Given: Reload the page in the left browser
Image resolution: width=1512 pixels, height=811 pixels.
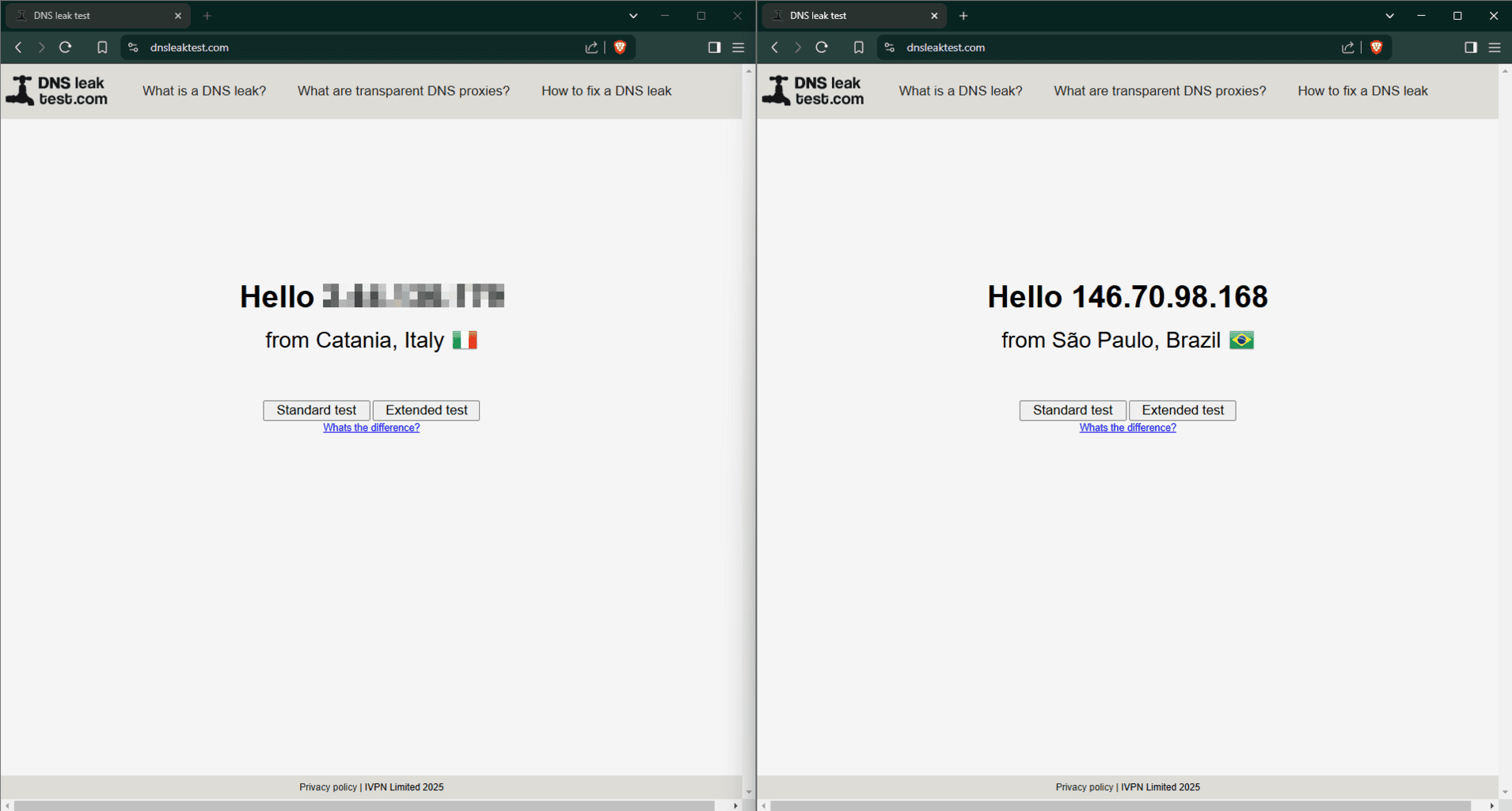Looking at the screenshot, I should click(66, 48).
